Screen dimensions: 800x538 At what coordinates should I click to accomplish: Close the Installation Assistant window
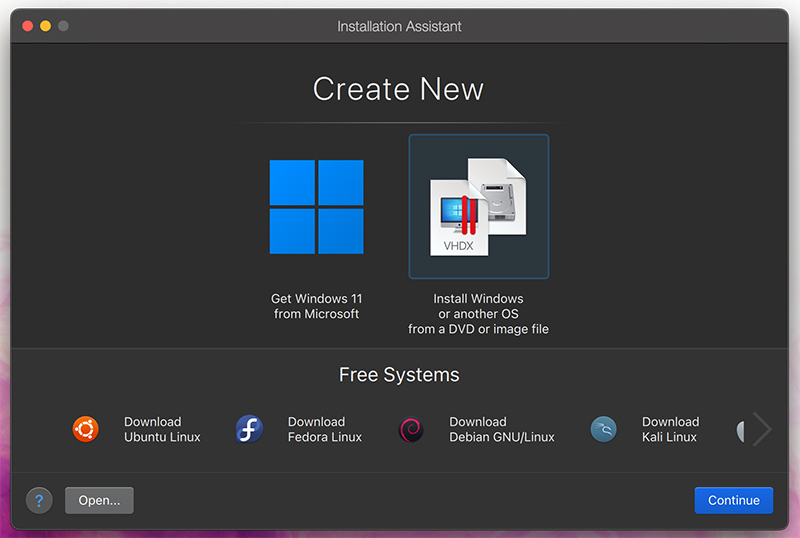tap(28, 26)
